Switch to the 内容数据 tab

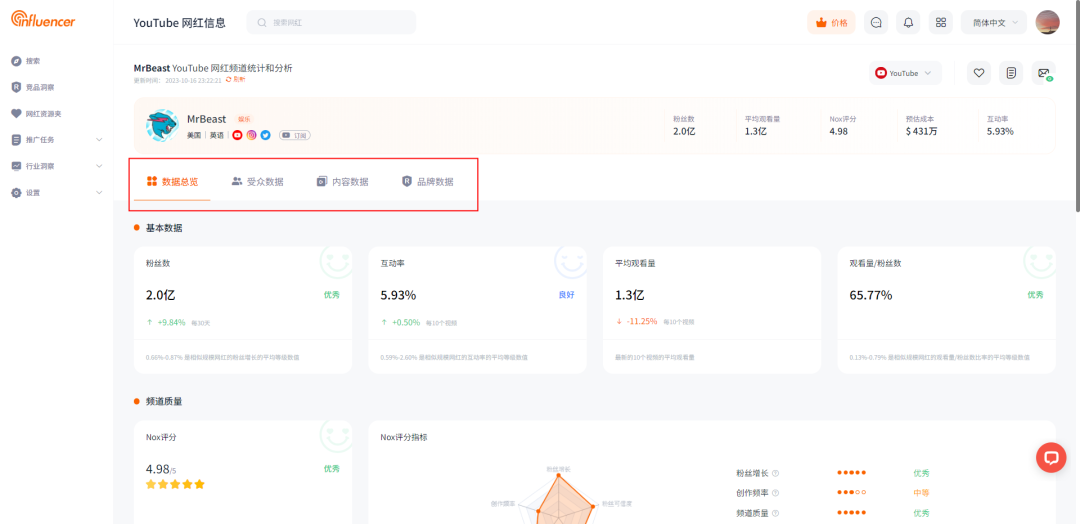tap(342, 182)
